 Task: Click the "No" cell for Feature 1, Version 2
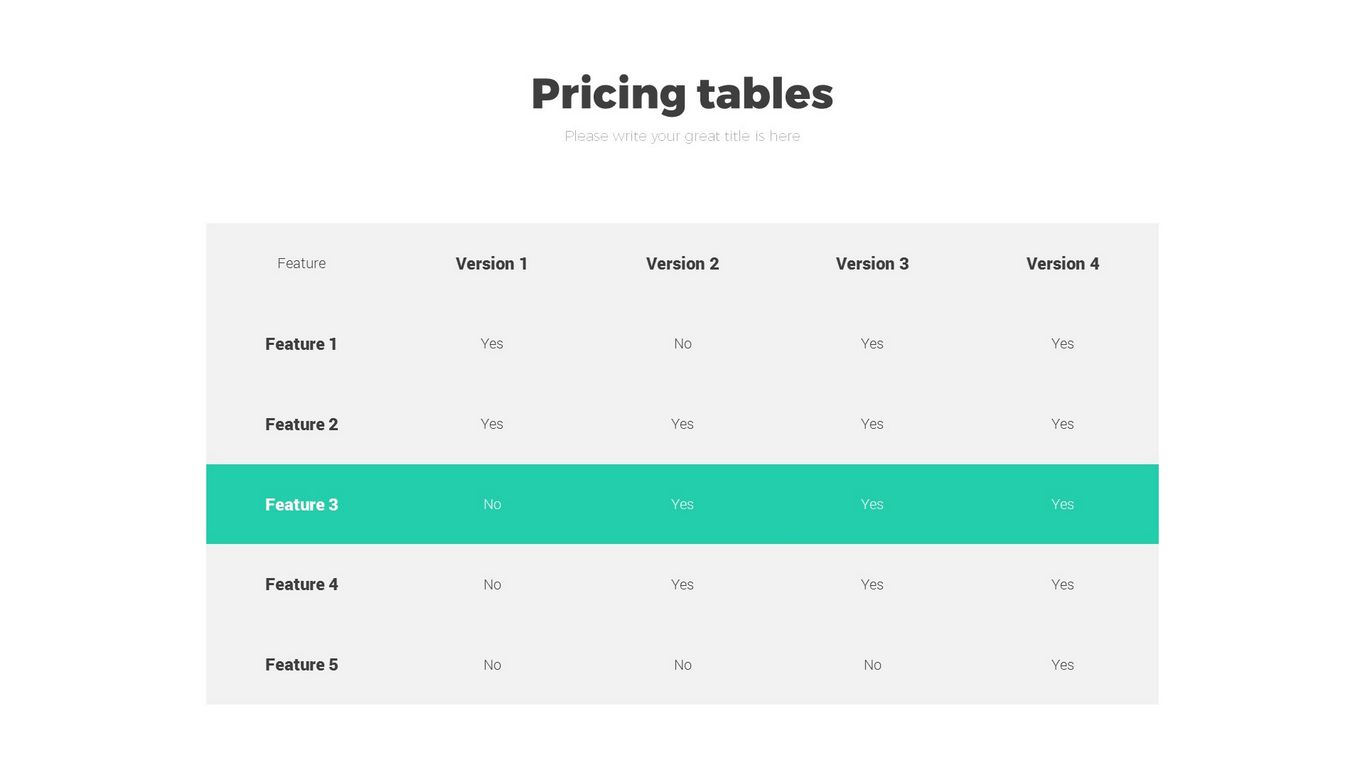682,344
